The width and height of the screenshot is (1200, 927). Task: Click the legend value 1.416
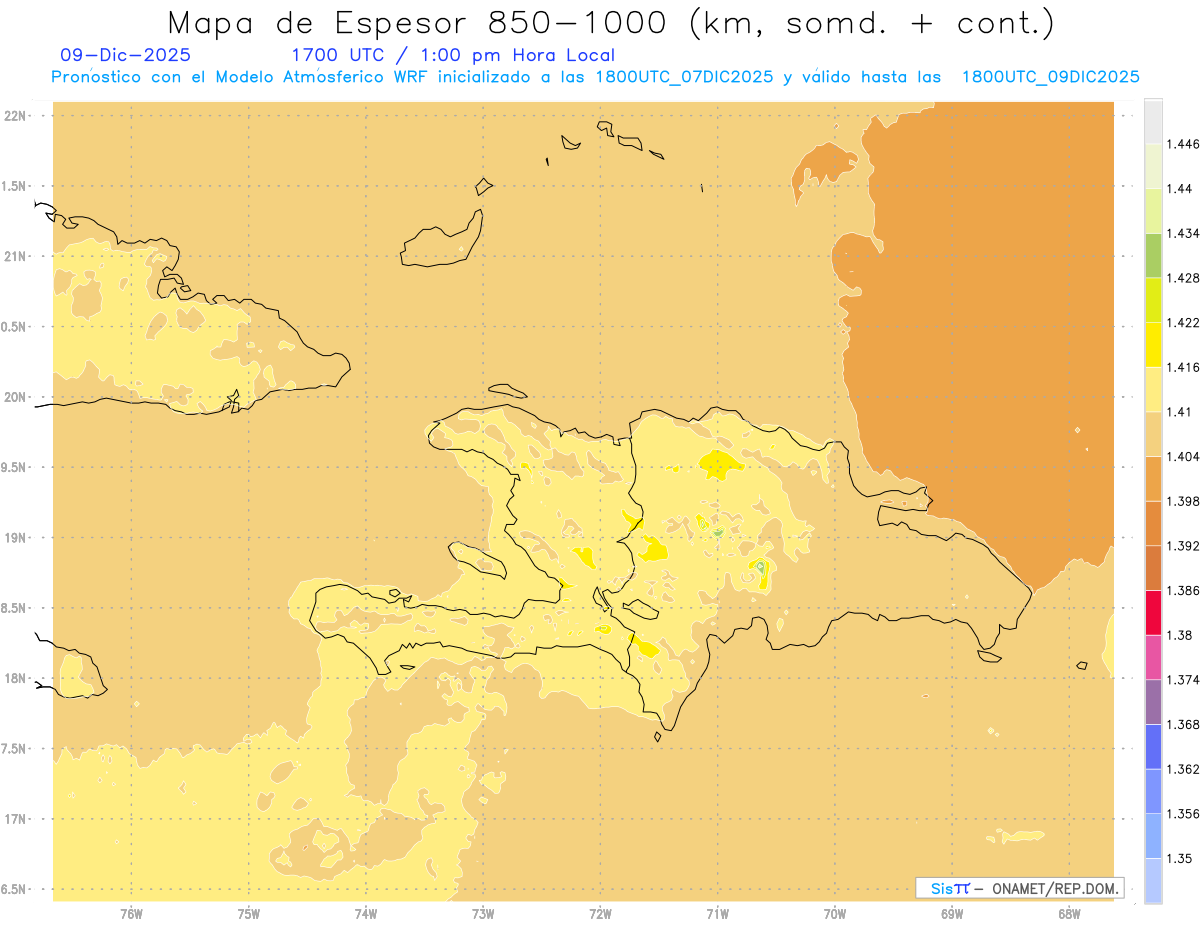point(1182,367)
